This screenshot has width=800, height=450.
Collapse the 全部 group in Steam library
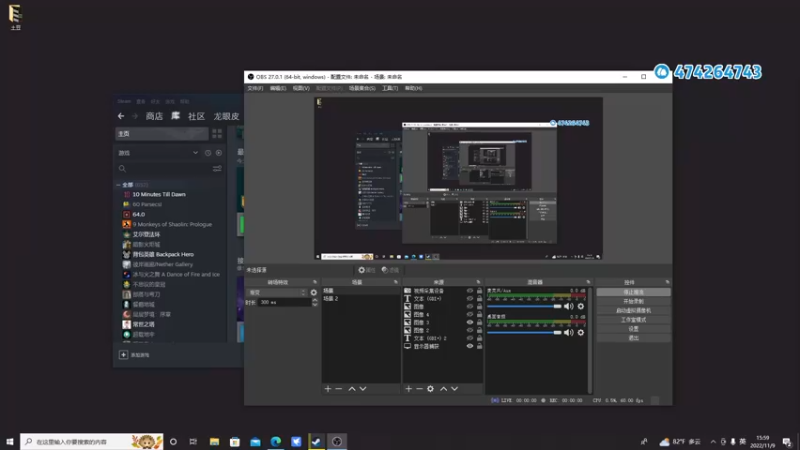118,185
